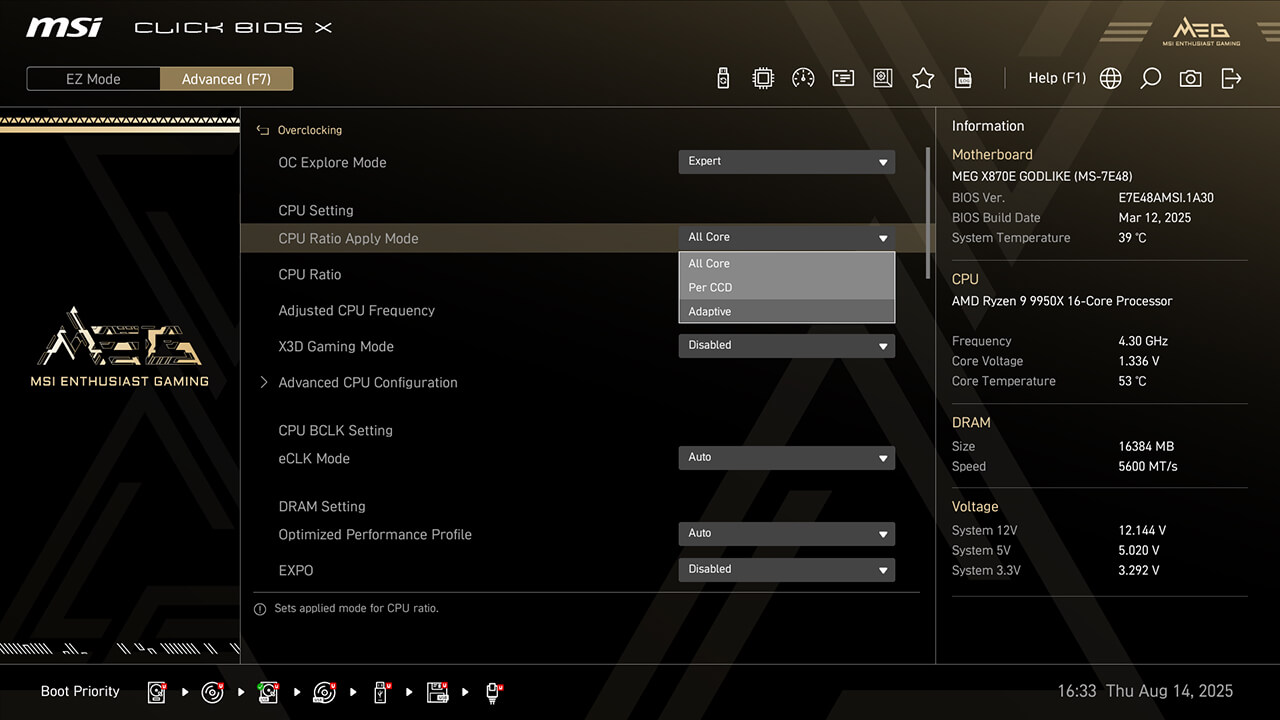The width and height of the screenshot is (1280, 720).
Task: Click the CPU chip icon in toolbar
Action: tap(763, 78)
